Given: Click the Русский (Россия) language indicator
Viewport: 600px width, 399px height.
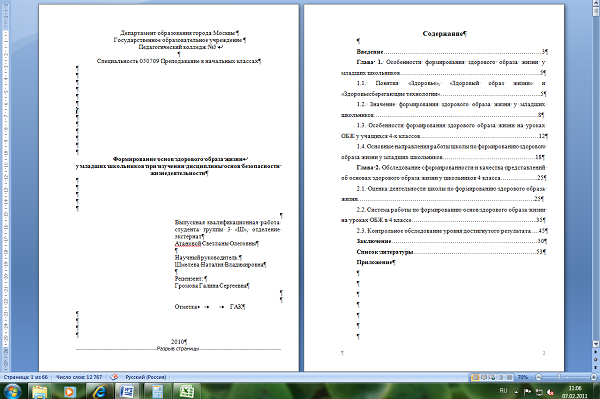Looking at the screenshot, I should (145, 377).
